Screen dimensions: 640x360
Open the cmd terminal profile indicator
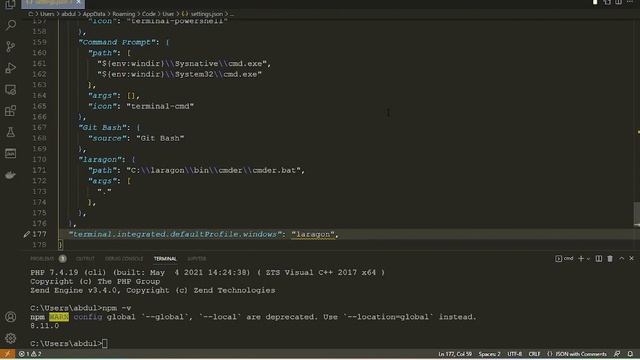[x=564, y=258]
